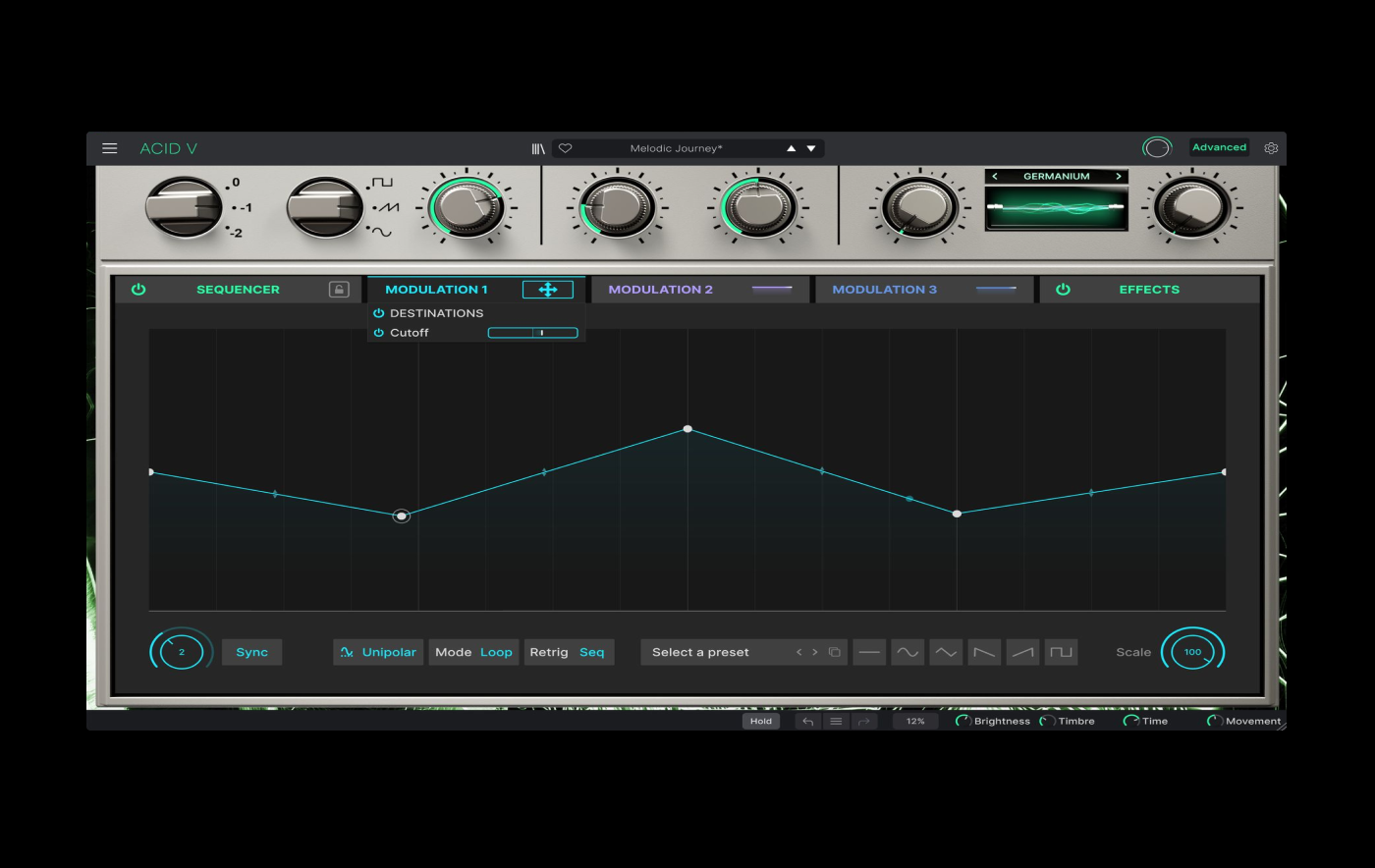This screenshot has height=868, width=1375.
Task: Select the triangle wave shape preset
Action: coord(946,652)
